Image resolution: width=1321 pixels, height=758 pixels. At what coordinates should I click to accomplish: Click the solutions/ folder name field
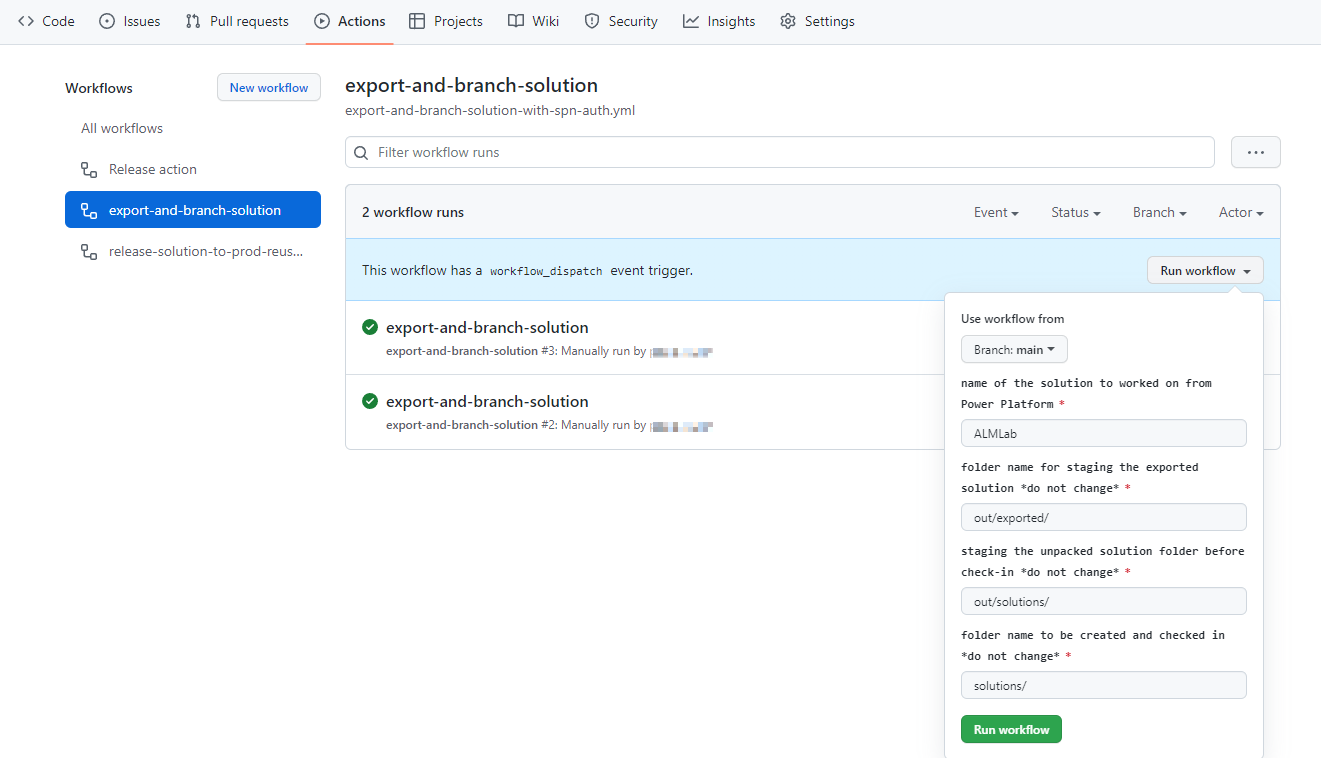pos(1103,685)
